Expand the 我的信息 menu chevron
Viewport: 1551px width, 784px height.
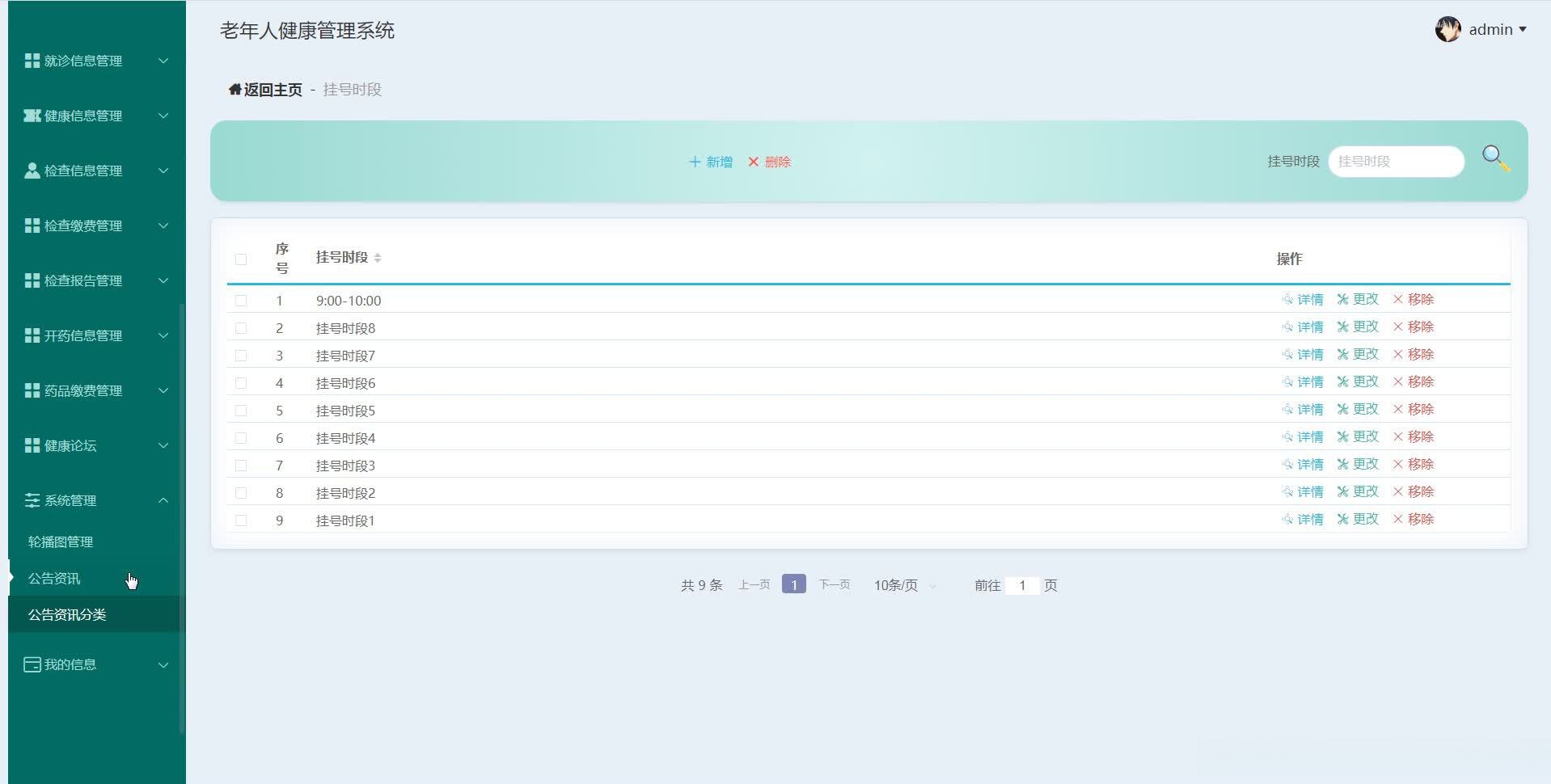163,665
